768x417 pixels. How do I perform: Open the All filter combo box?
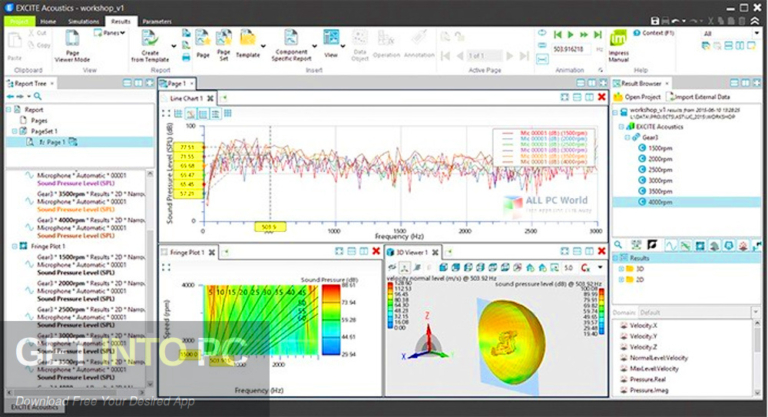tap(732, 33)
